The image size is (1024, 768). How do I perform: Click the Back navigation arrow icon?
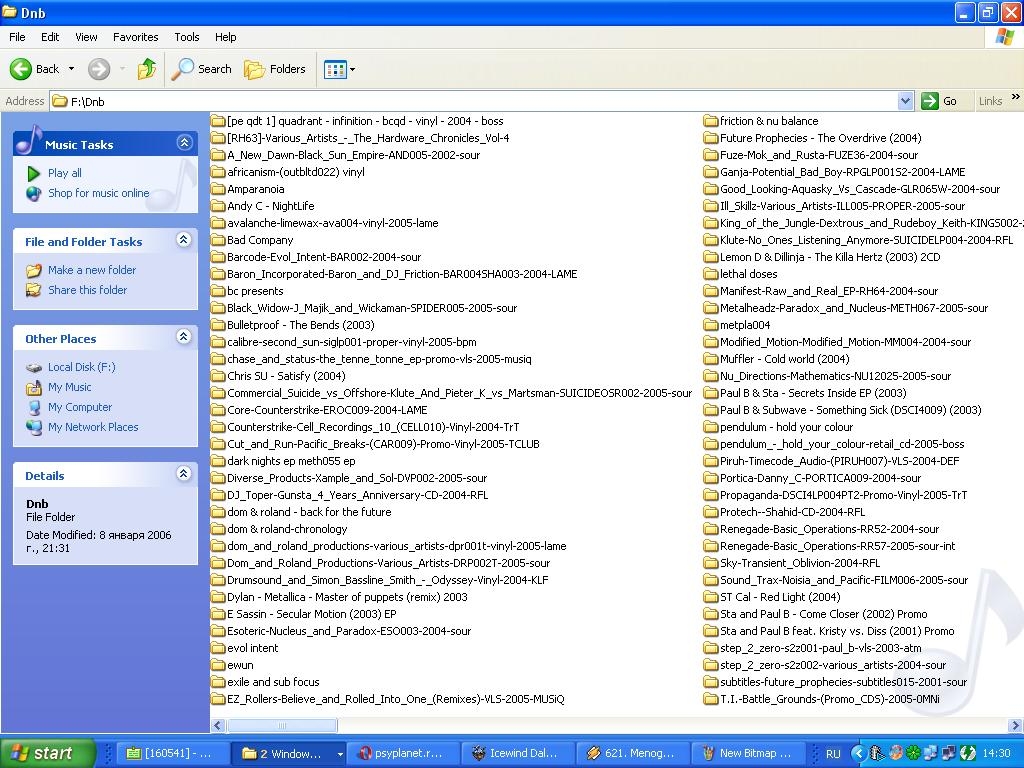[x=21, y=69]
